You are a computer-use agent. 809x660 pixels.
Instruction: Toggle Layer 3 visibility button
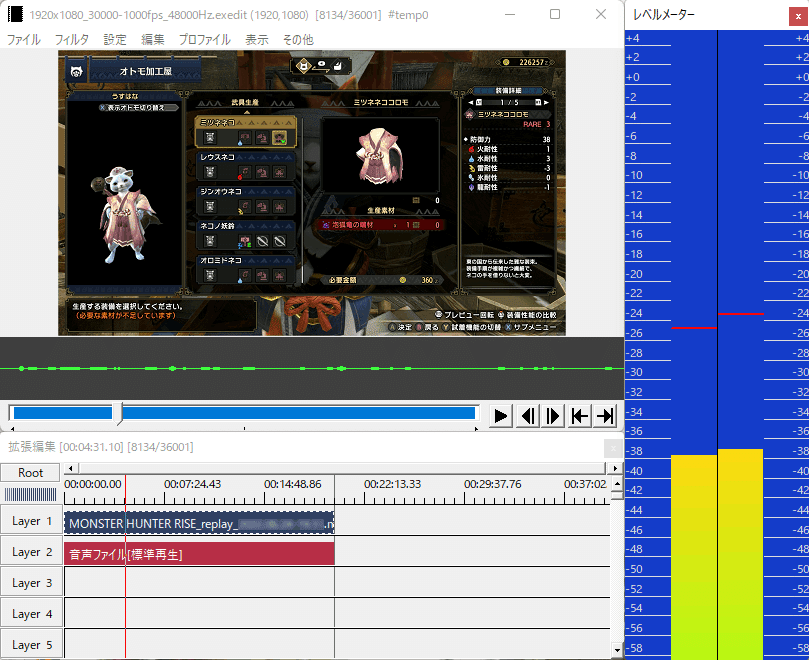tap(31, 583)
